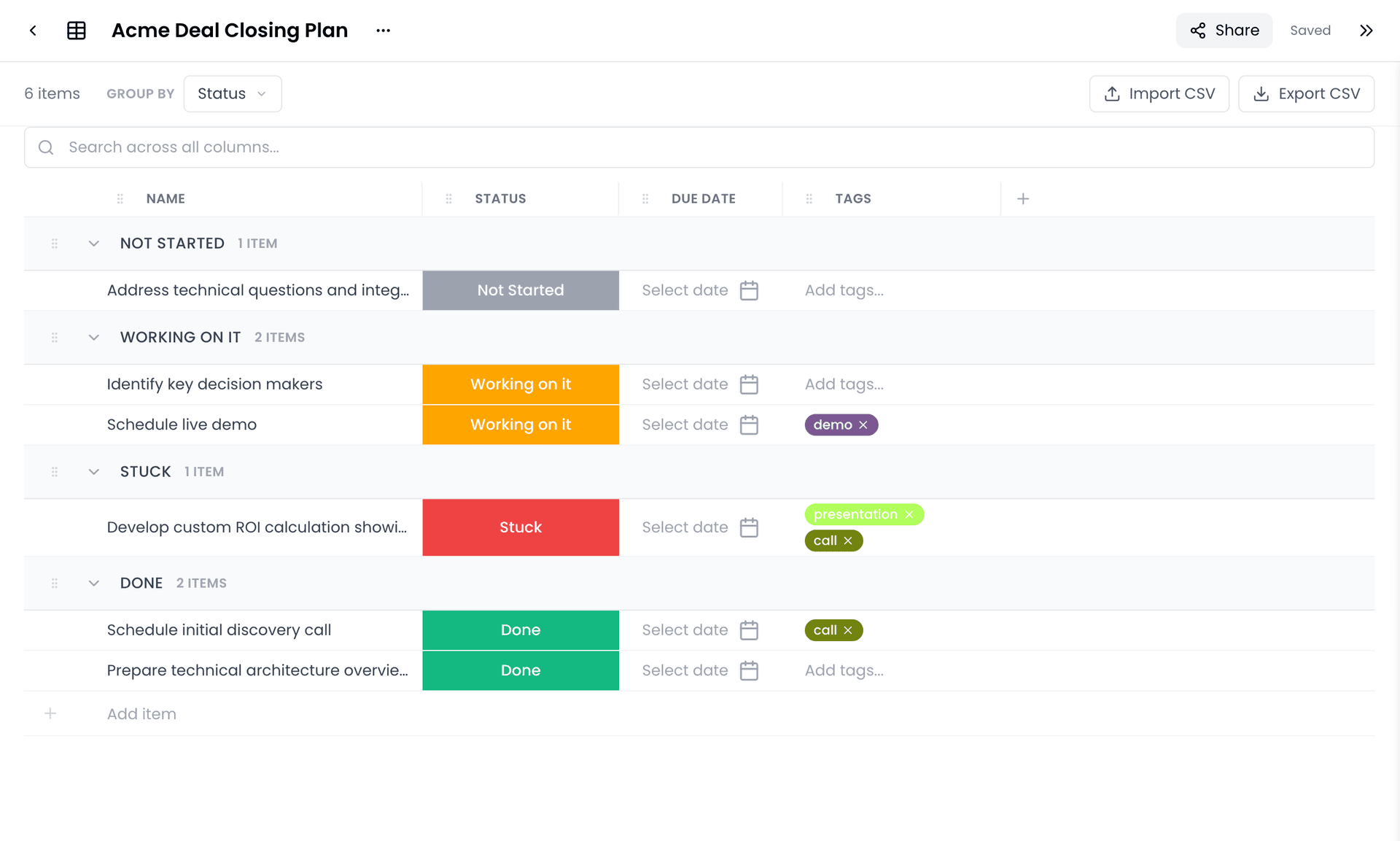Click the Add item button

pyautogui.click(x=141, y=713)
